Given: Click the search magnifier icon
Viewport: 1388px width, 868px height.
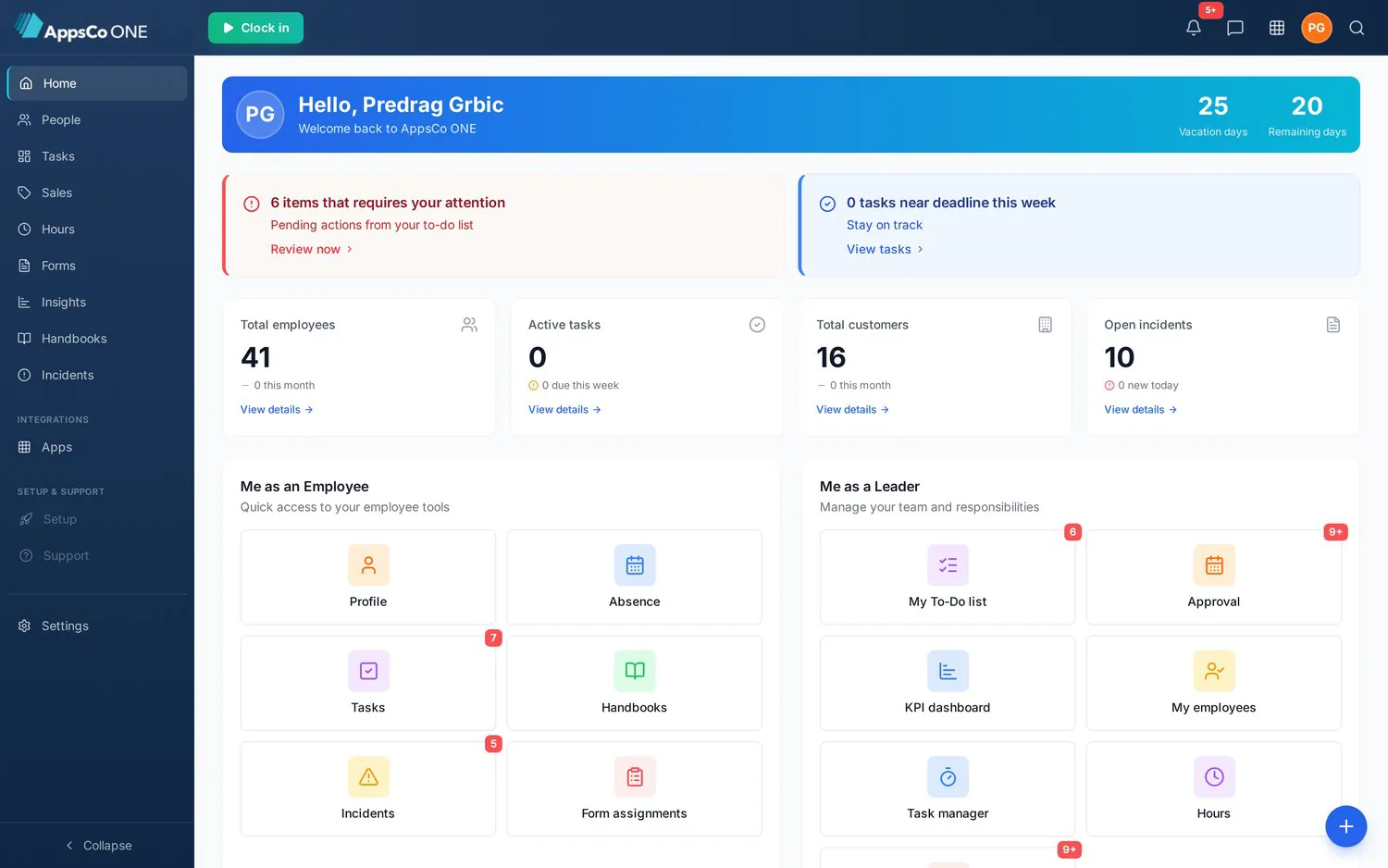Looking at the screenshot, I should [x=1357, y=28].
